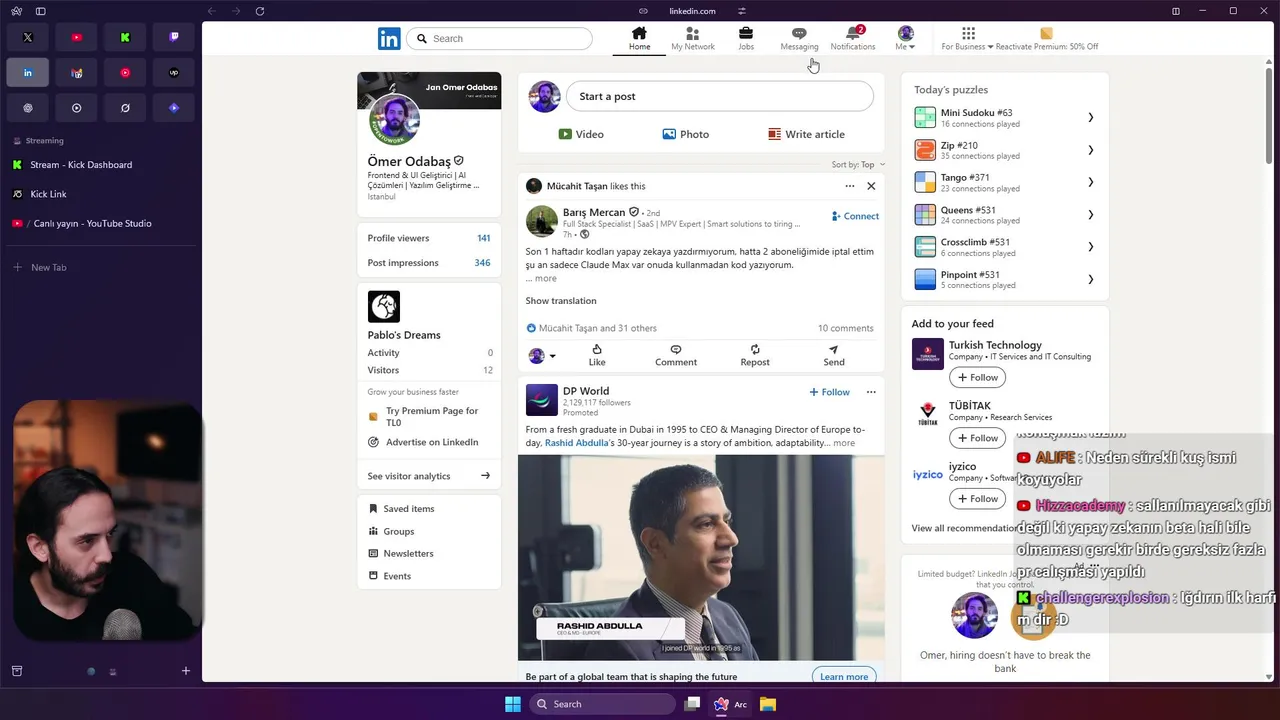Click the Windows taskbar Search box
The height and width of the screenshot is (720, 1280).
602,704
